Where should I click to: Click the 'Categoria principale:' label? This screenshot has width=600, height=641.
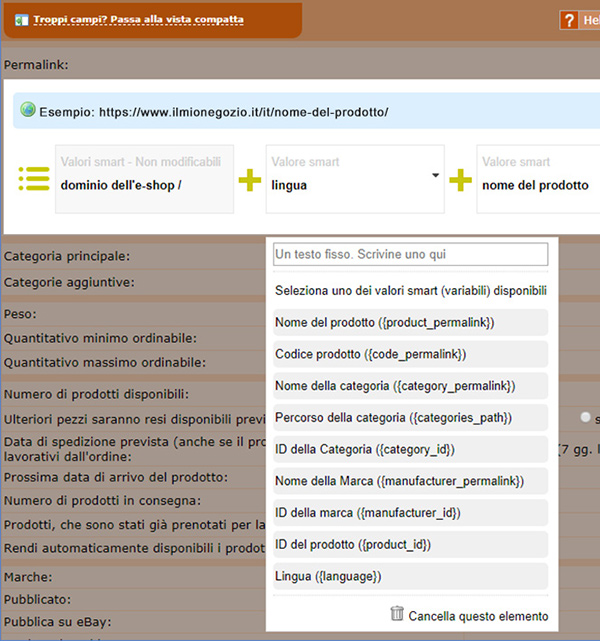point(67,256)
